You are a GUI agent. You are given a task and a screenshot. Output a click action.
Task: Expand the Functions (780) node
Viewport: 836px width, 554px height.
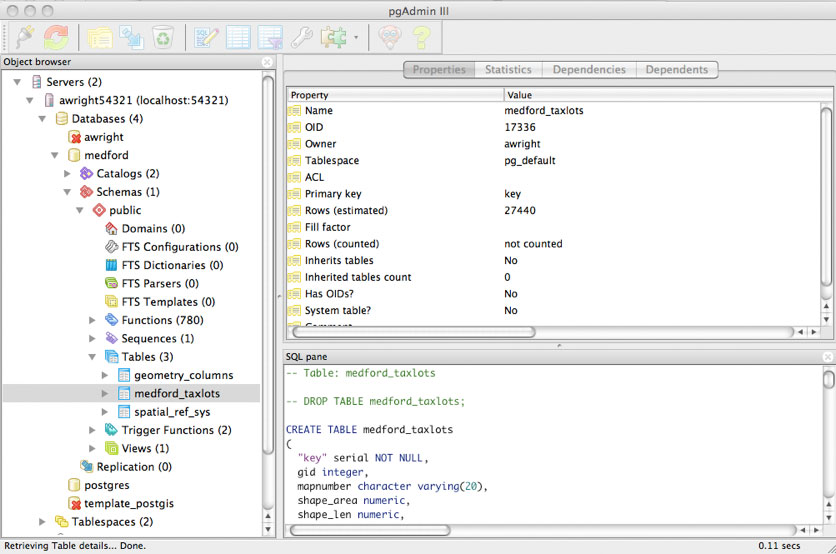coord(94,320)
